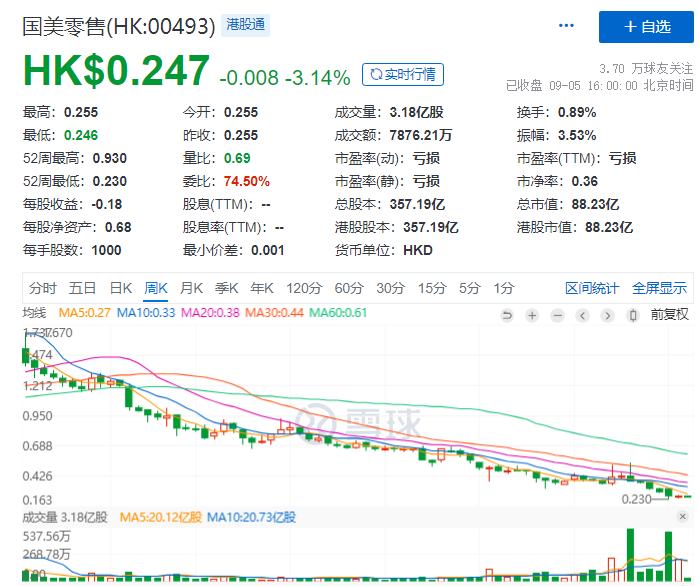699x586 pixels.
Task: Open the three-dot more options menu
Action: point(567,26)
